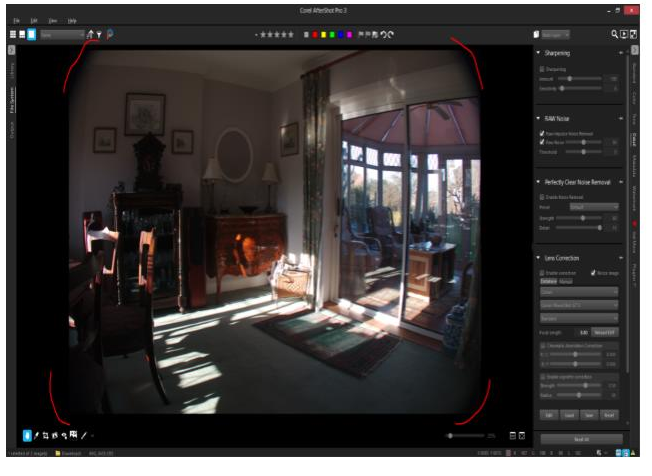Enable lens correction checkbox
Viewport: 652px width, 476px height.
pyautogui.click(x=542, y=273)
